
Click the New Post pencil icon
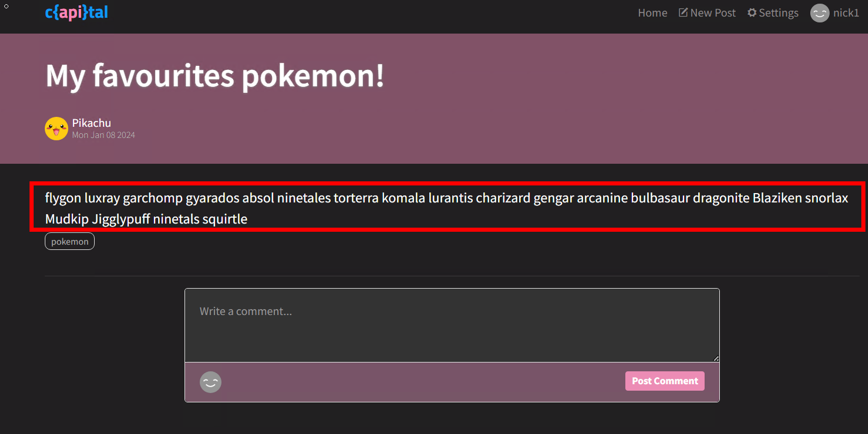tap(683, 12)
